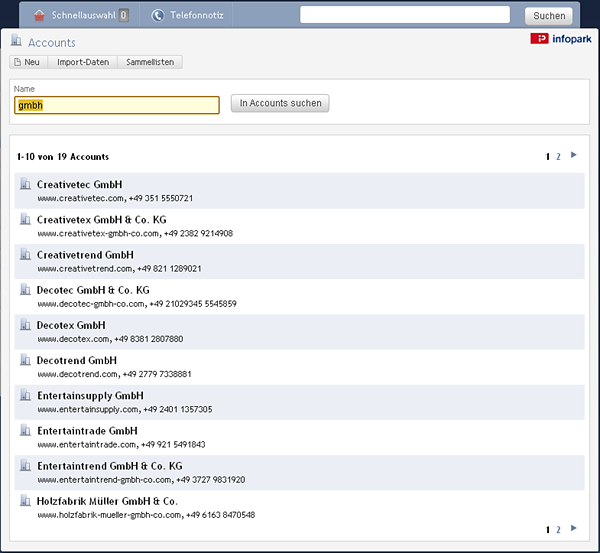The height and width of the screenshot is (553, 600).
Task: Click building icon beside Creativetrend GmbH
Action: tap(25, 254)
